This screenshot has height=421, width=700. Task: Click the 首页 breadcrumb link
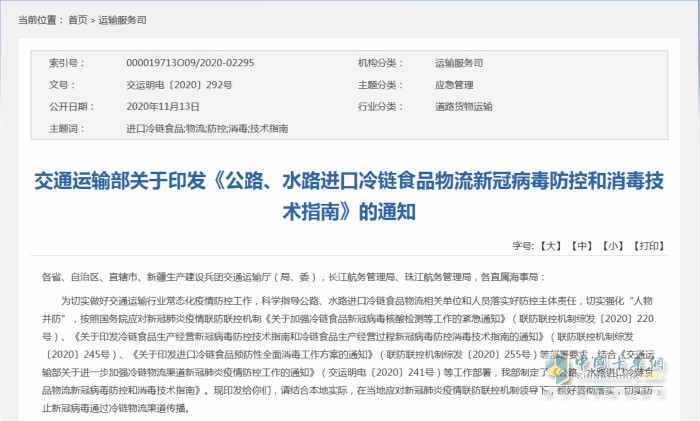(77, 19)
